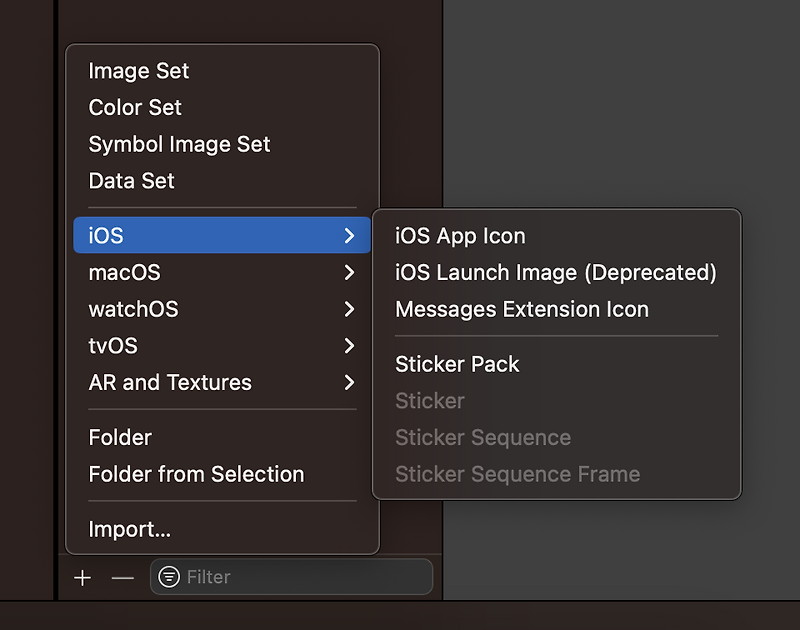Choose Symbol Image Set
The width and height of the screenshot is (800, 630).
click(179, 144)
